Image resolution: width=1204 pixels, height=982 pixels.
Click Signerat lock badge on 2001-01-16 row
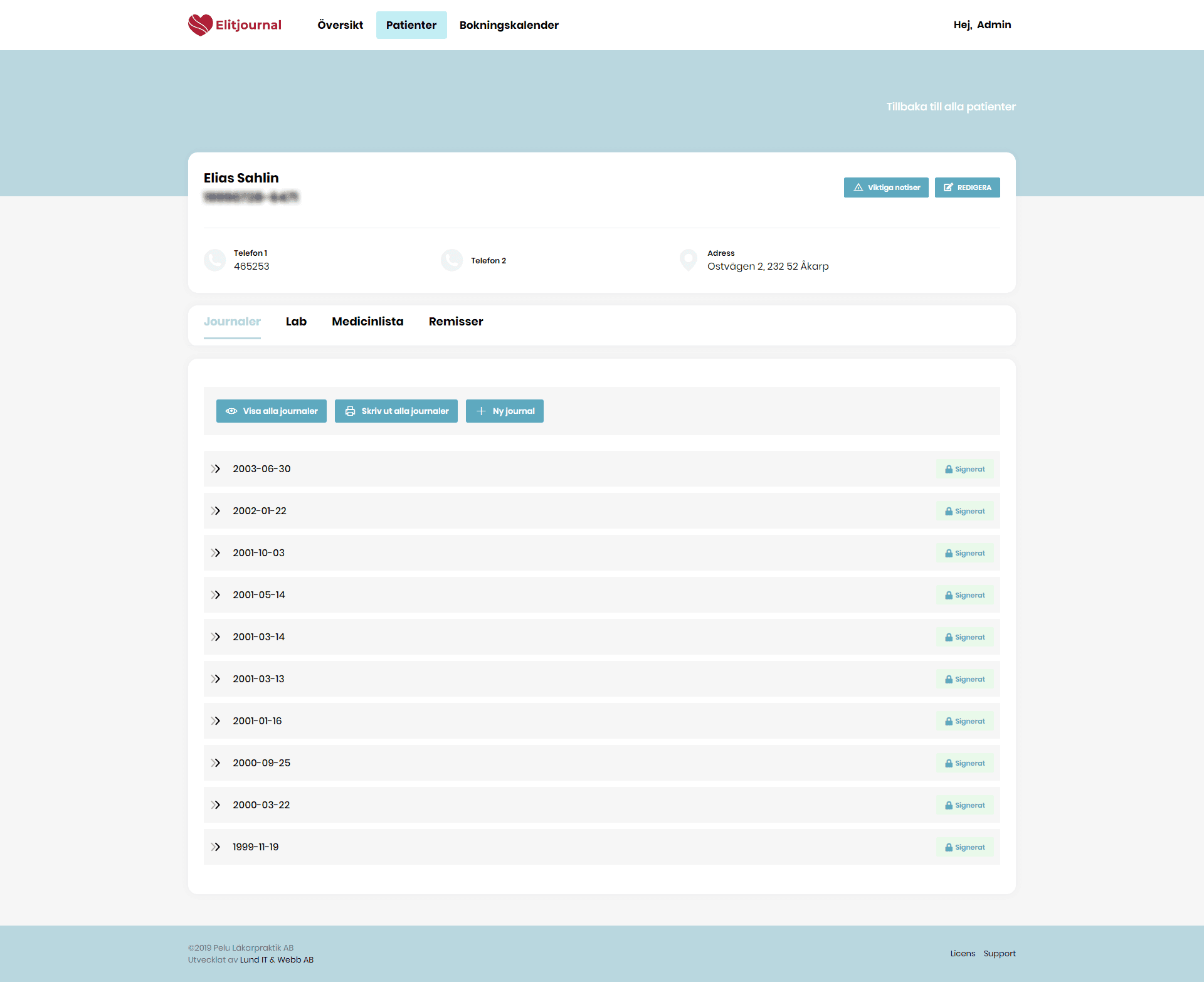(965, 721)
